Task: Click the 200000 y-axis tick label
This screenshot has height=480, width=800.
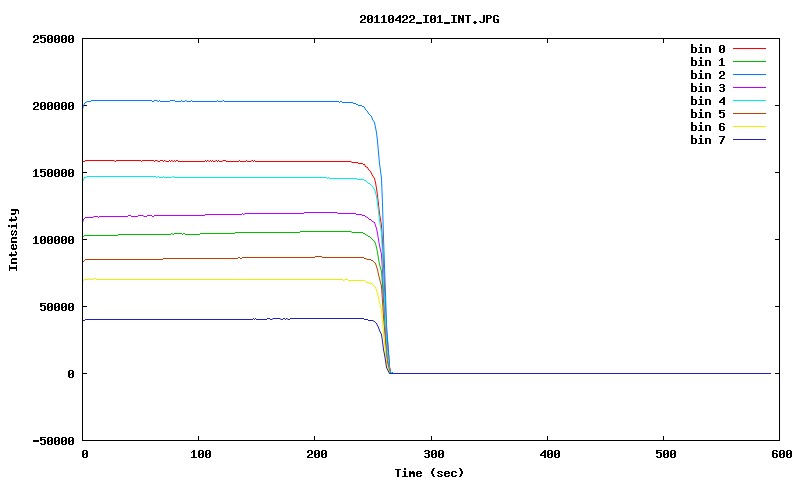Action: [x=53, y=106]
